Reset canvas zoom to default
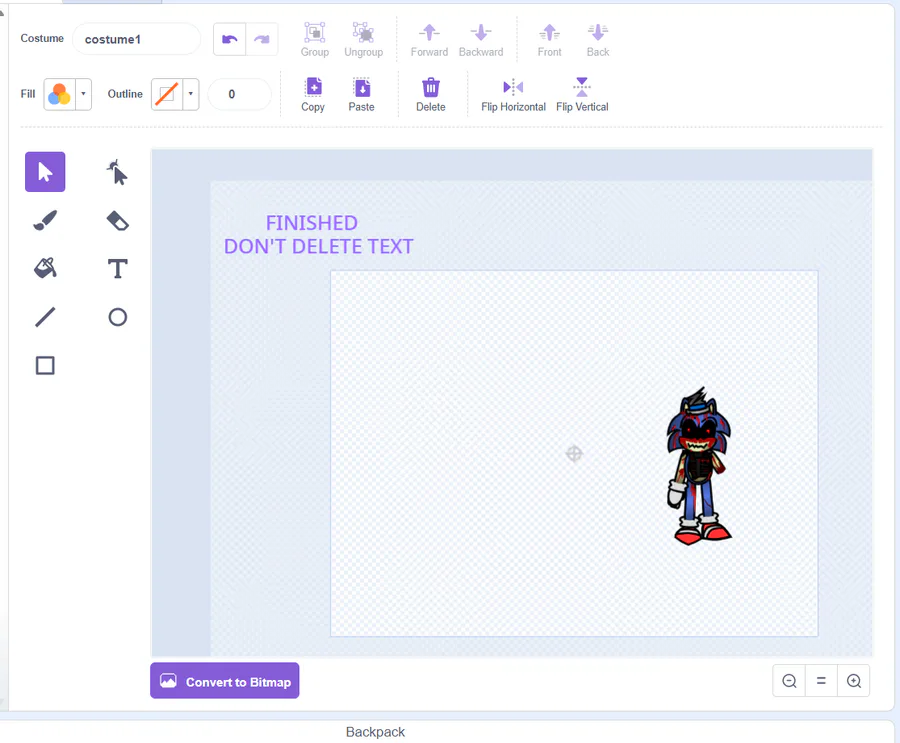The image size is (900, 743). (821, 681)
